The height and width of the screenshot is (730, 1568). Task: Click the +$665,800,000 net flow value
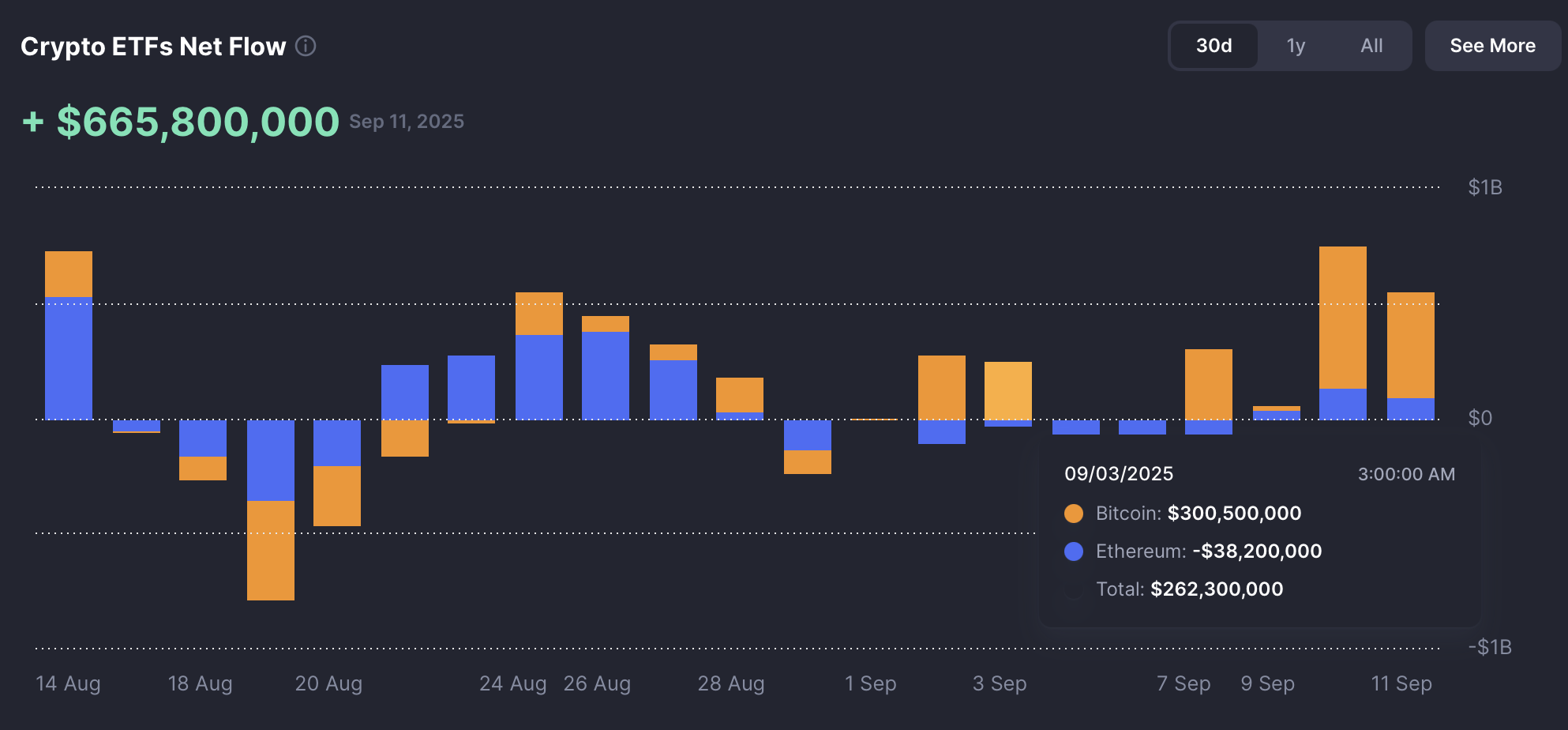(x=180, y=121)
